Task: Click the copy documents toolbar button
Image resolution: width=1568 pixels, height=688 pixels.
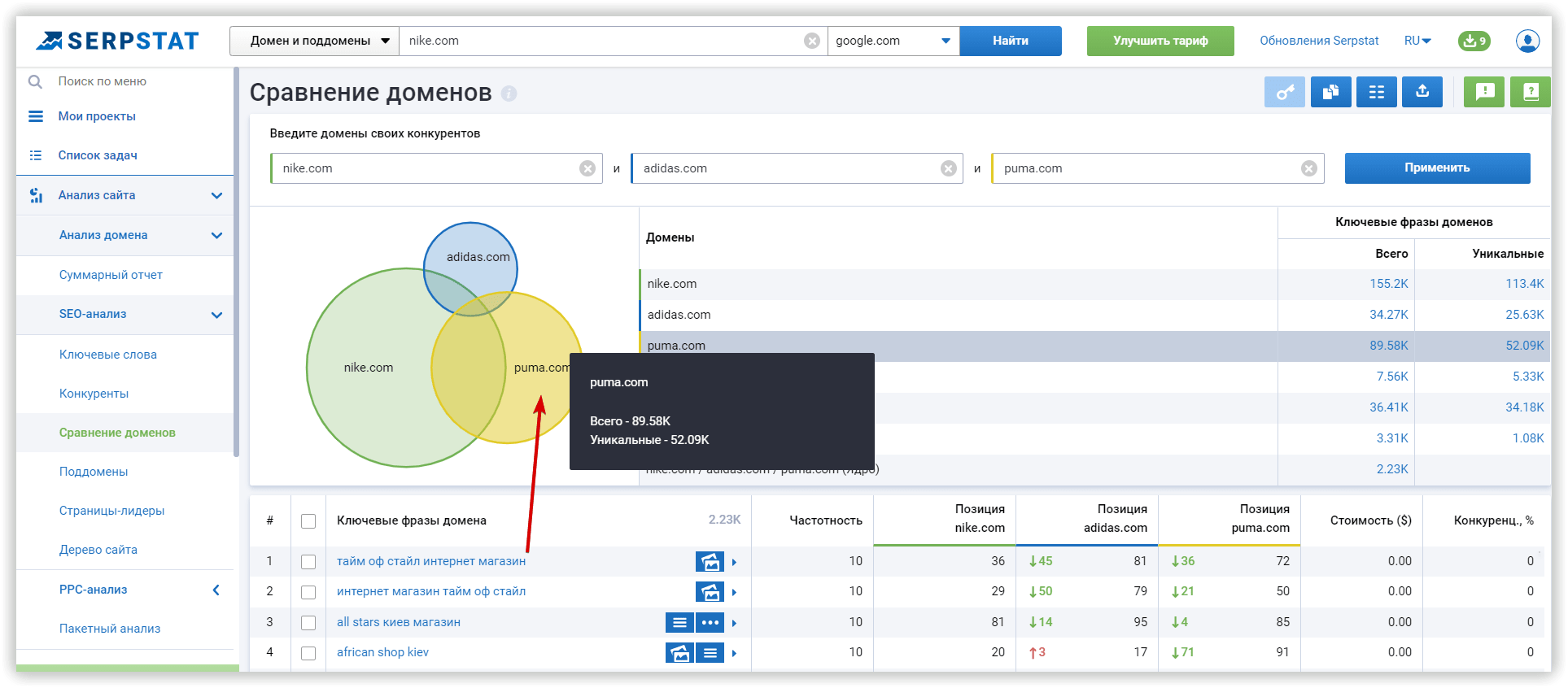Action: (x=1331, y=92)
